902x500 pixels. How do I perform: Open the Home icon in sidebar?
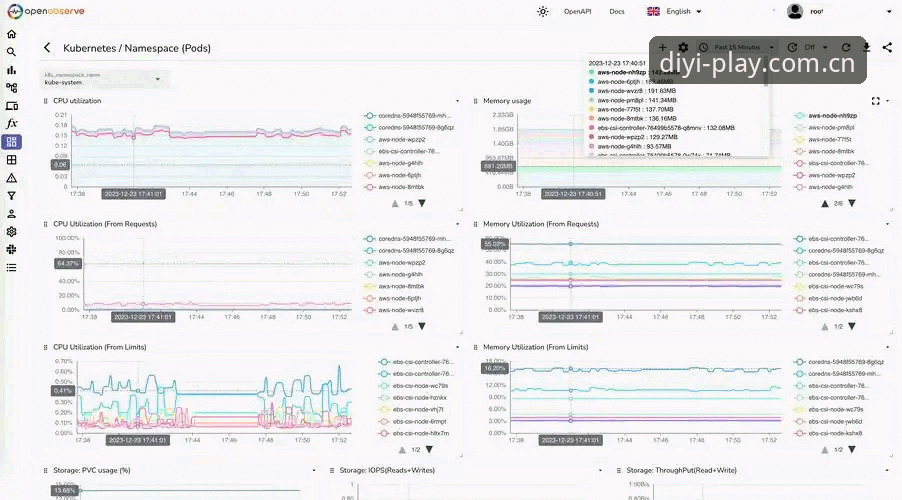pyautogui.click(x=12, y=34)
